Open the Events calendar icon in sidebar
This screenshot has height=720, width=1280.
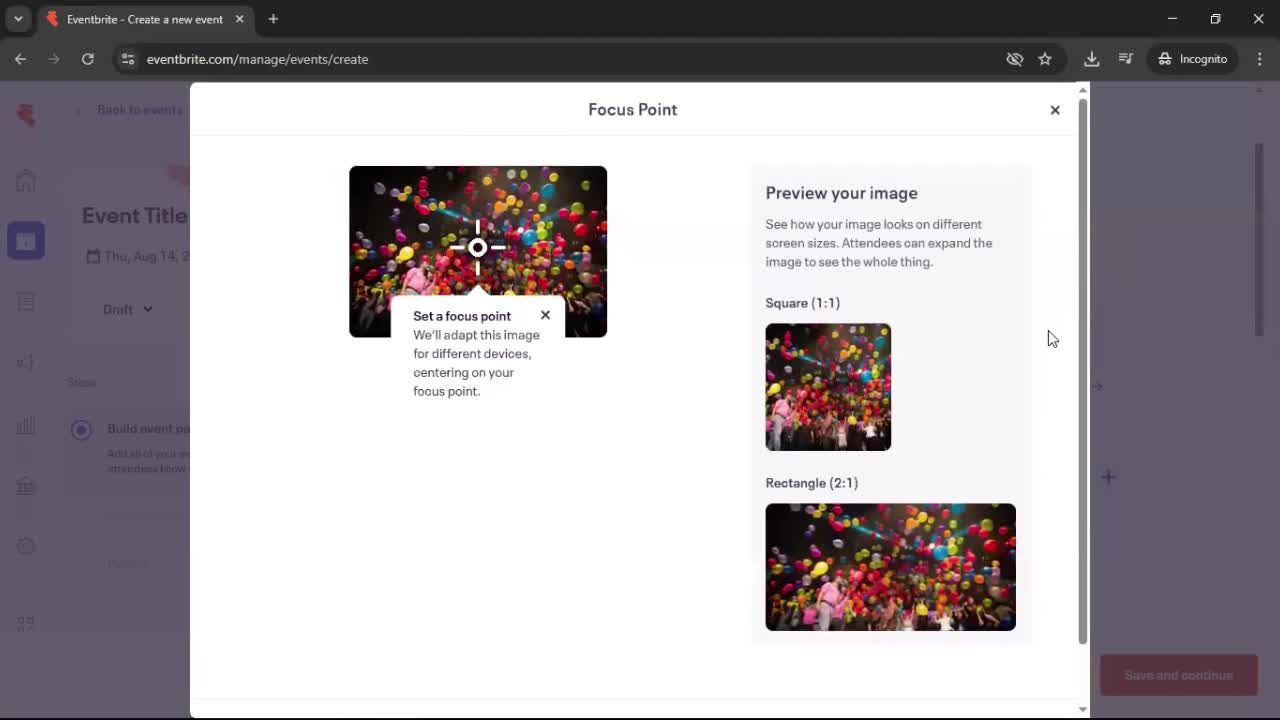[x=26, y=241]
